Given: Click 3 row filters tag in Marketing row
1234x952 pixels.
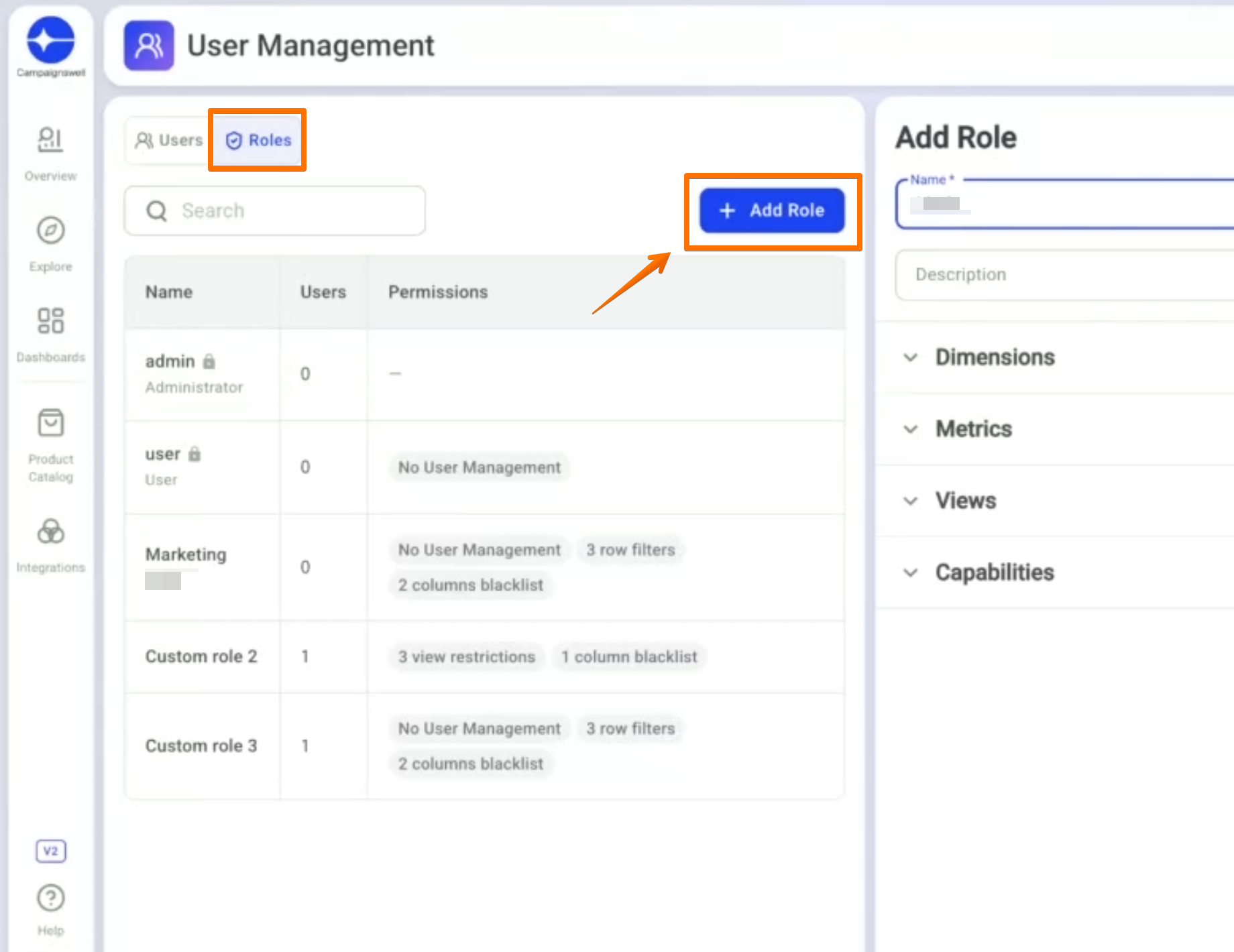Looking at the screenshot, I should click(630, 550).
